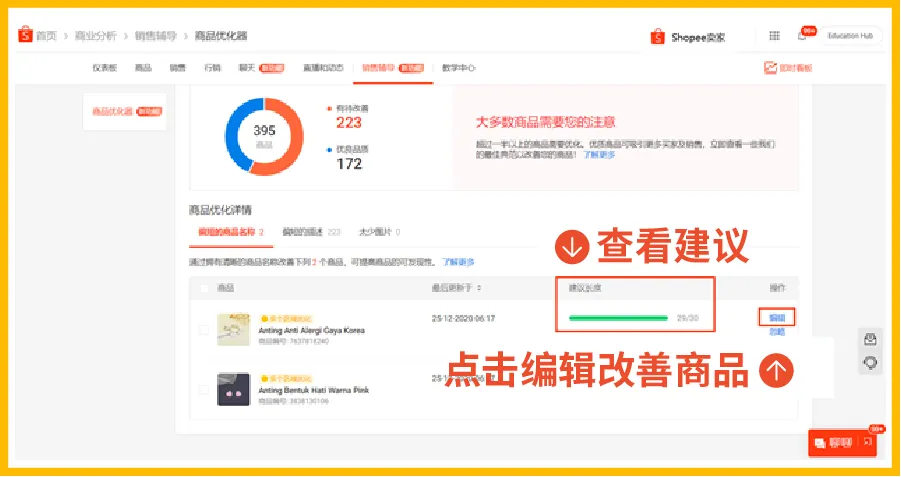Viewport: 901px width, 477px height.
Task: Click the 操作 column header
Action: click(x=777, y=288)
